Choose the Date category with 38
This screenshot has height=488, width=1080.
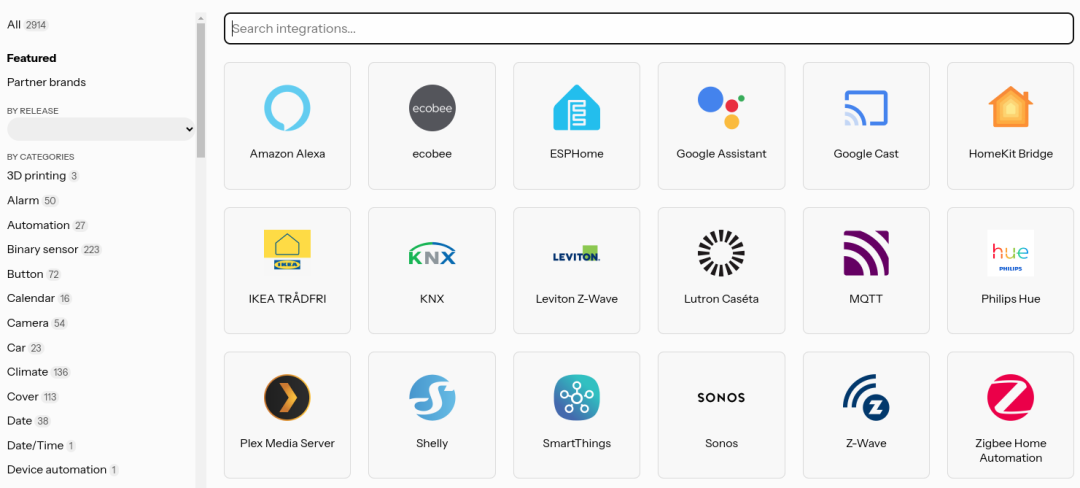[x=29, y=421]
